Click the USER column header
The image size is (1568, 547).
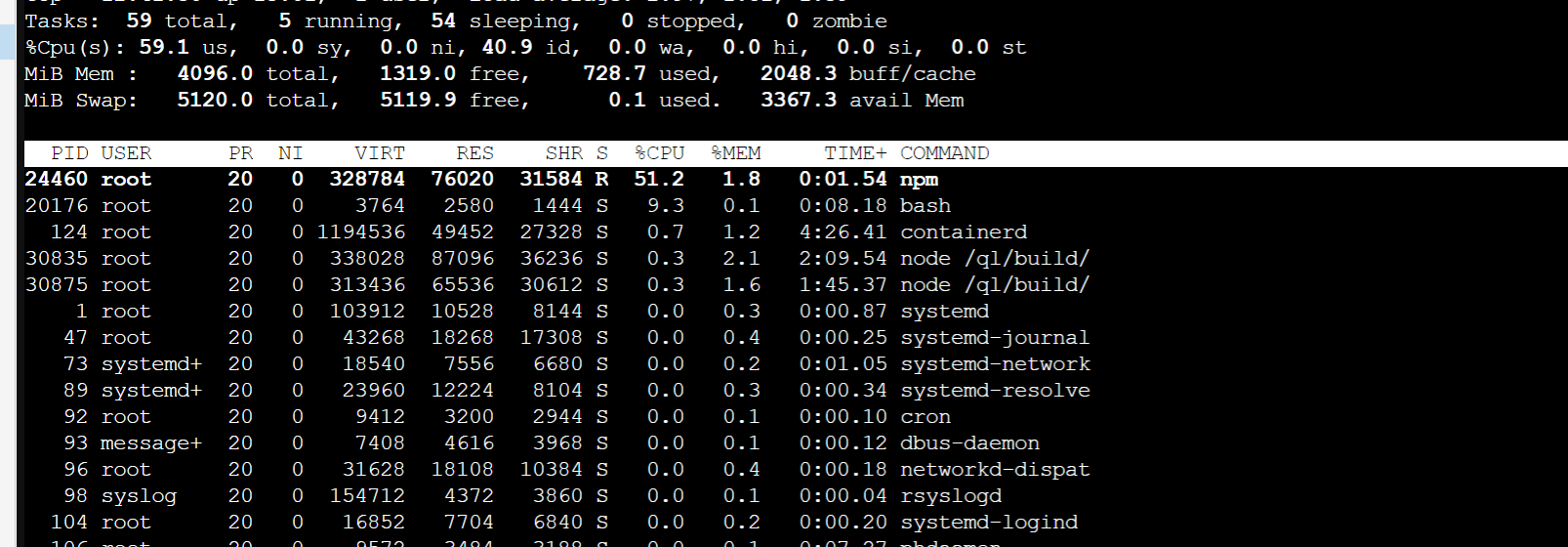point(126,153)
